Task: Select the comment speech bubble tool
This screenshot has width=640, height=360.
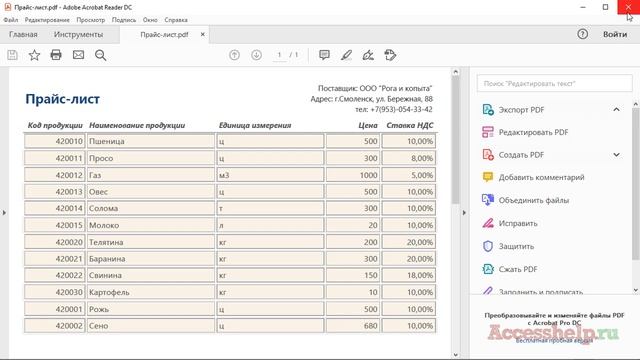Action: 324,55
